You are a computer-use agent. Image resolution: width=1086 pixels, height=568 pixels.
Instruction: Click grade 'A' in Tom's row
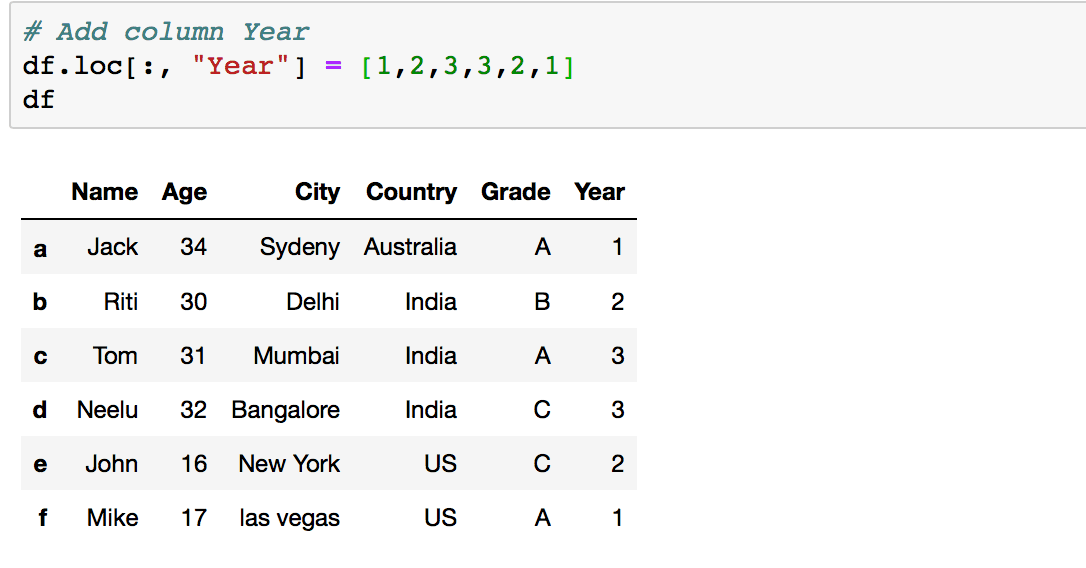pos(542,356)
